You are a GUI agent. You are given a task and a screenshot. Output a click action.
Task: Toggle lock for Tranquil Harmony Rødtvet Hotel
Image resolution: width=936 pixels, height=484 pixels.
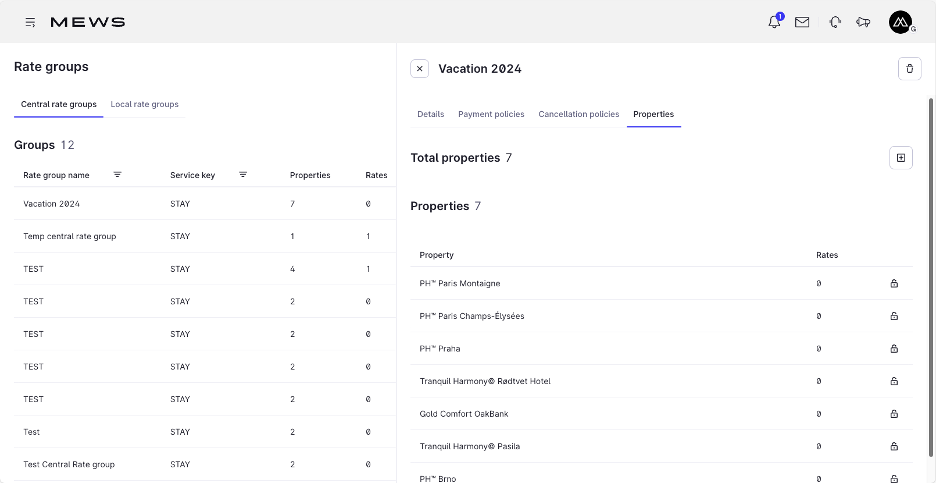coord(894,381)
